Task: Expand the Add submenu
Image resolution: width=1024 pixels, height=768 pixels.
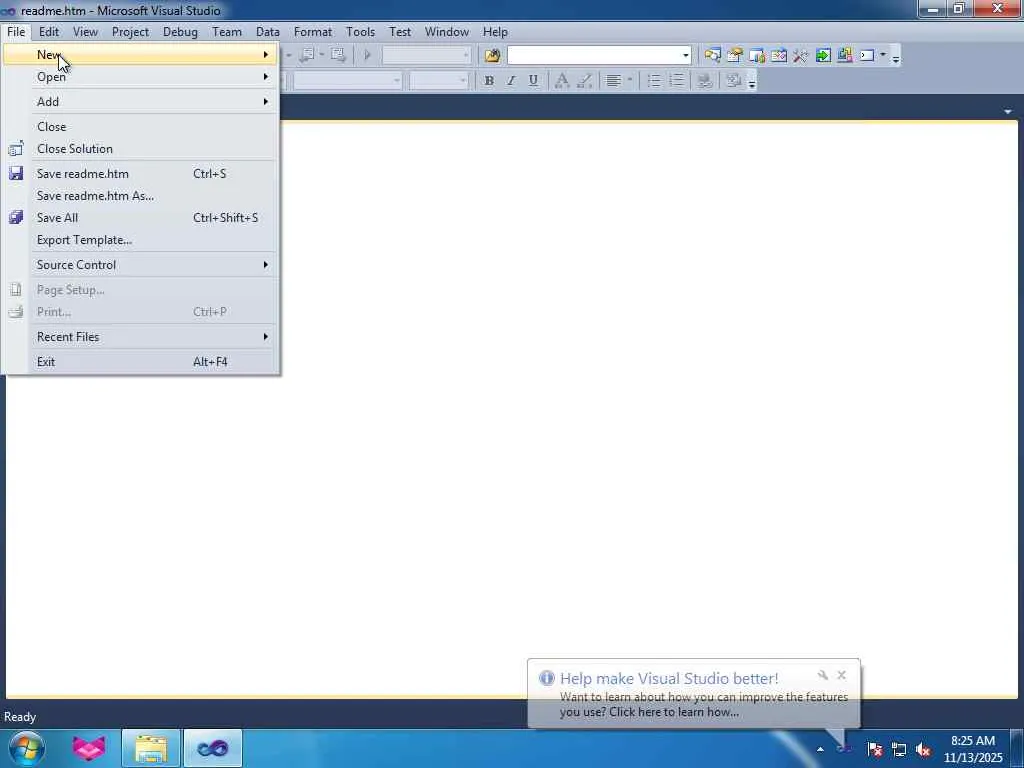Action: click(x=141, y=101)
